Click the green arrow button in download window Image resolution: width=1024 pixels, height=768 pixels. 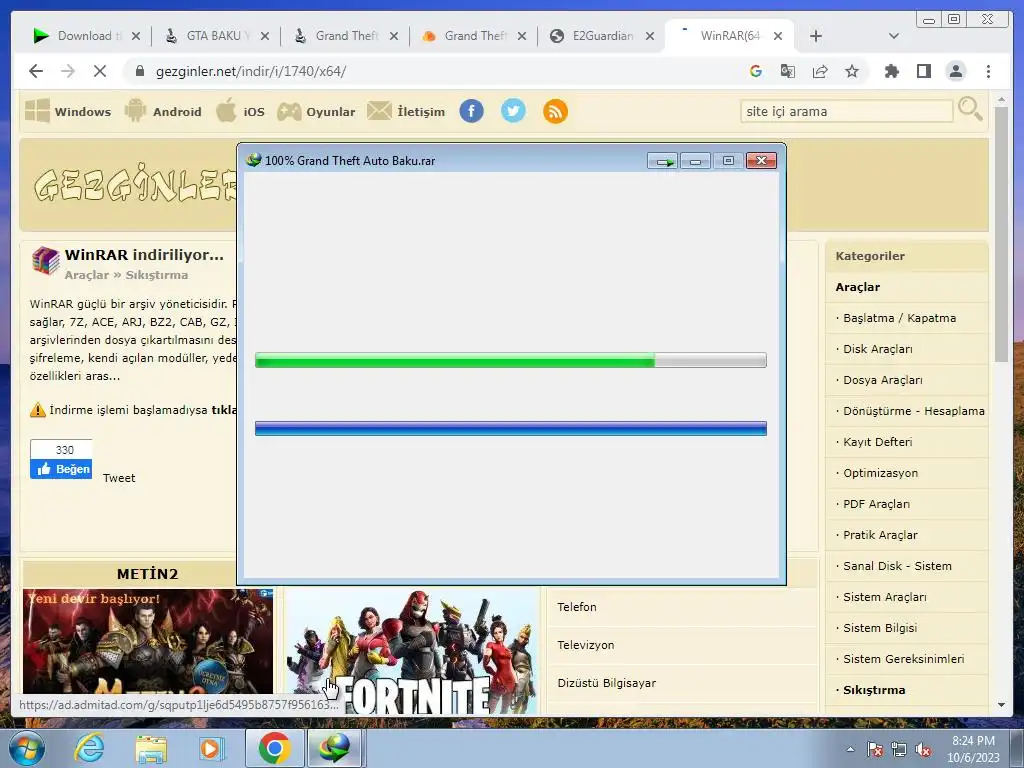663,161
